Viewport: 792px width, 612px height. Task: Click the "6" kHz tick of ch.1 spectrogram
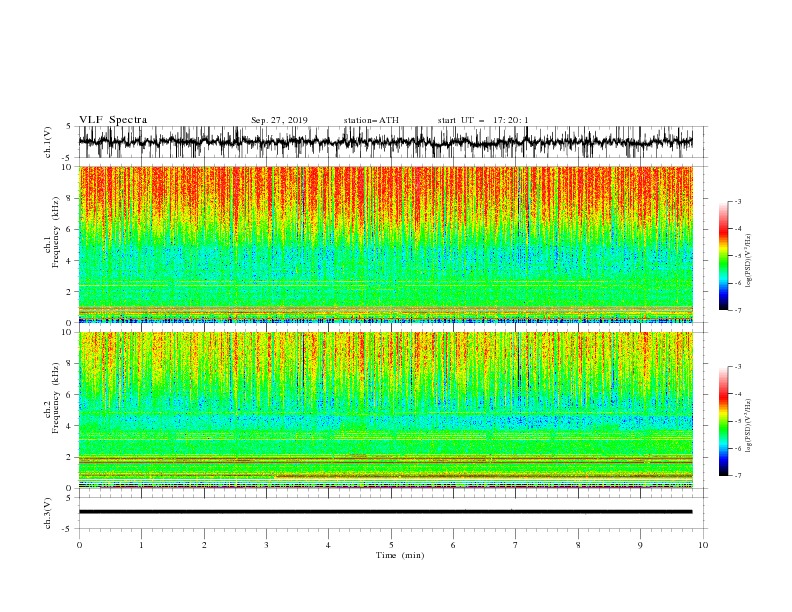(x=70, y=229)
